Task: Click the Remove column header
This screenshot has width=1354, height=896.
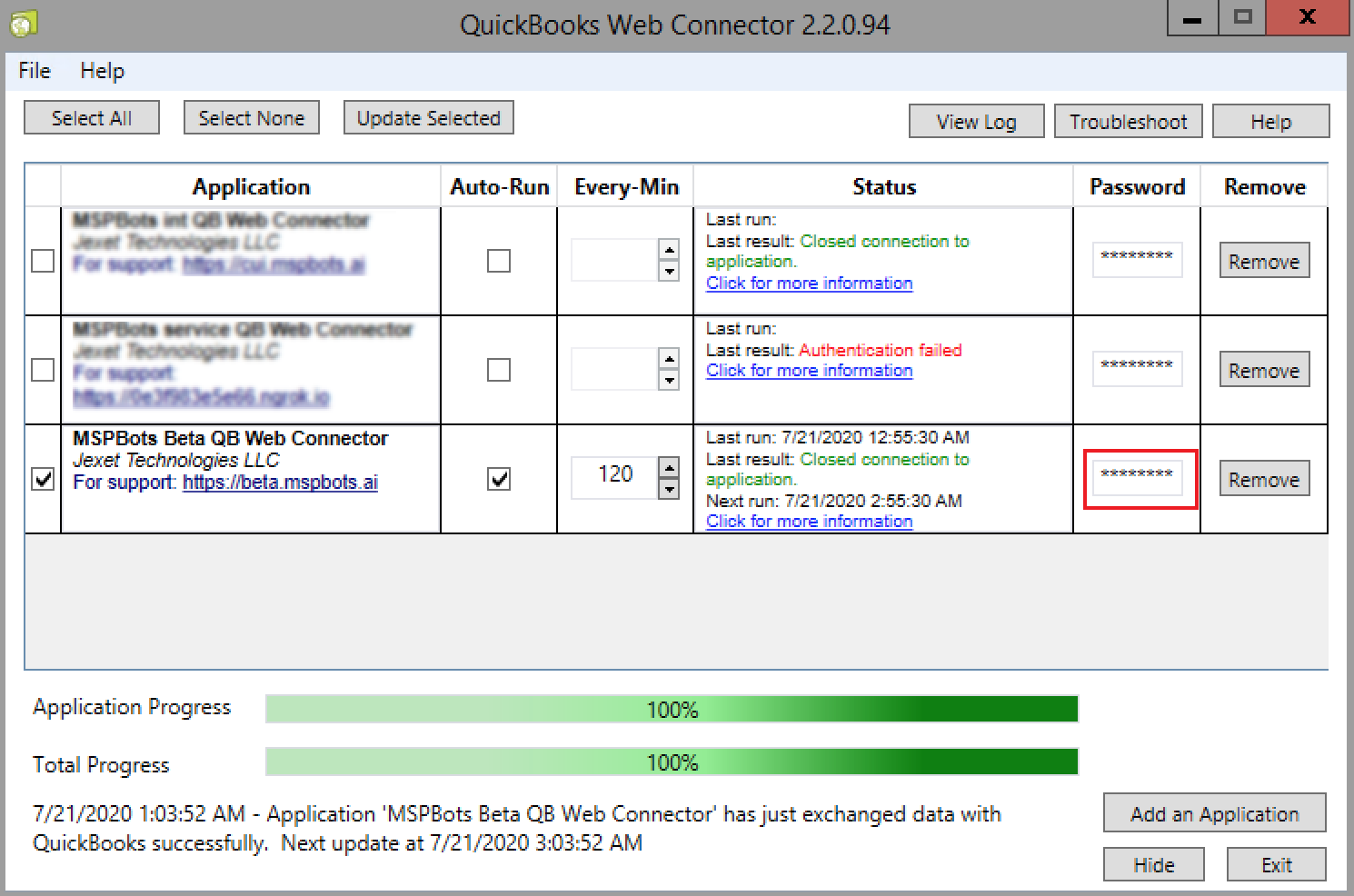Action: point(1264,186)
